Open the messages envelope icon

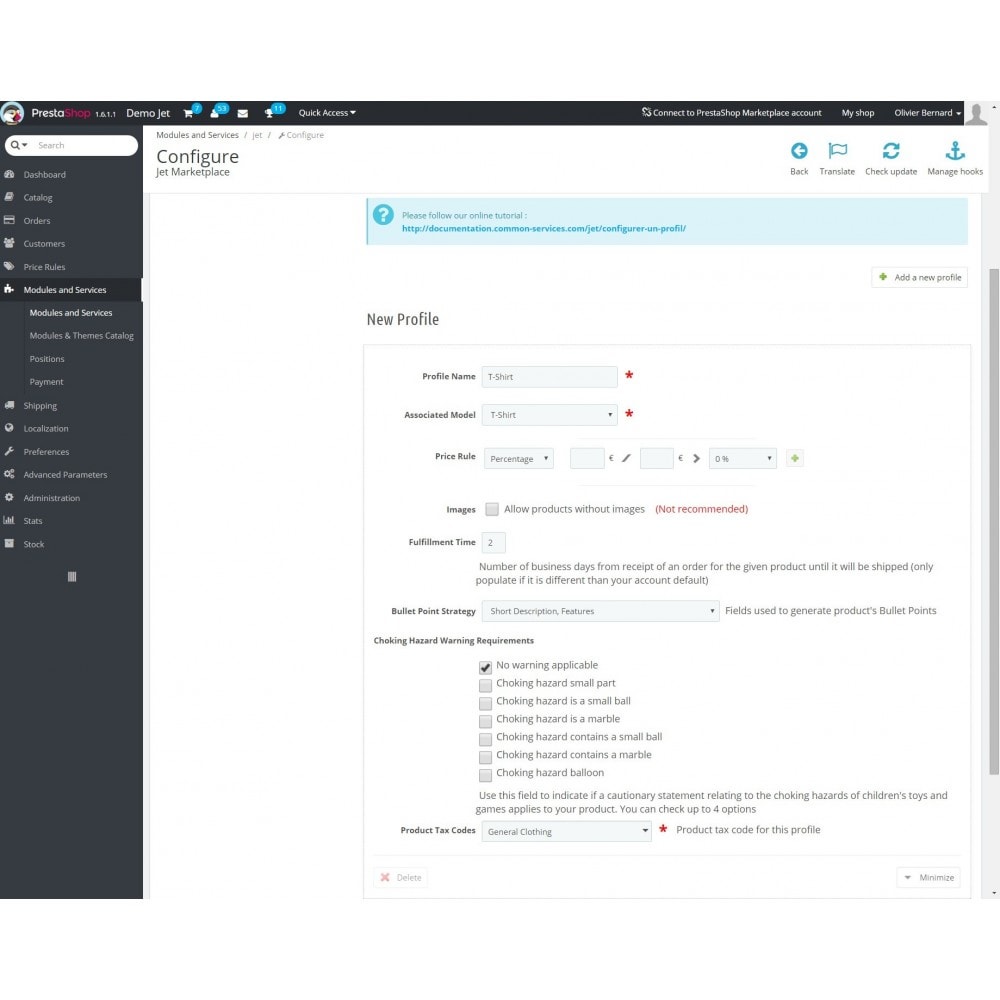(242, 114)
